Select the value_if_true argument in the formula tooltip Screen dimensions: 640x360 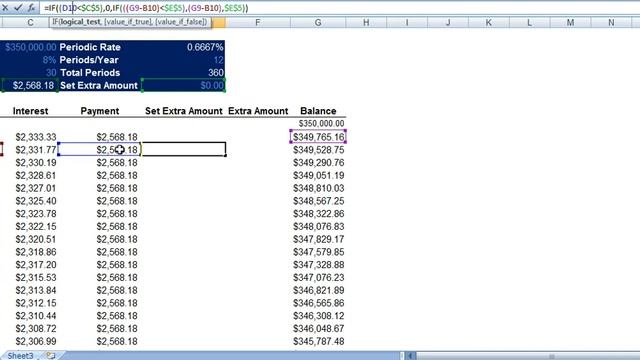(x=128, y=22)
